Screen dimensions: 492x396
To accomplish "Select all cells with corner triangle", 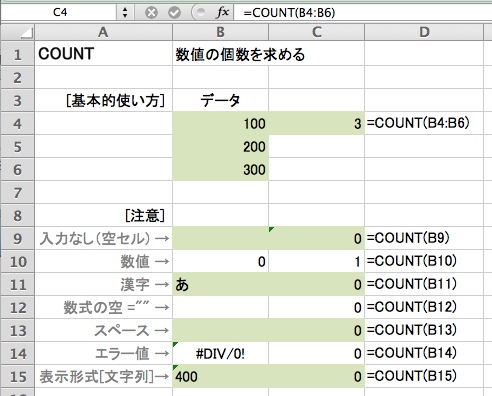I will 18,32.
